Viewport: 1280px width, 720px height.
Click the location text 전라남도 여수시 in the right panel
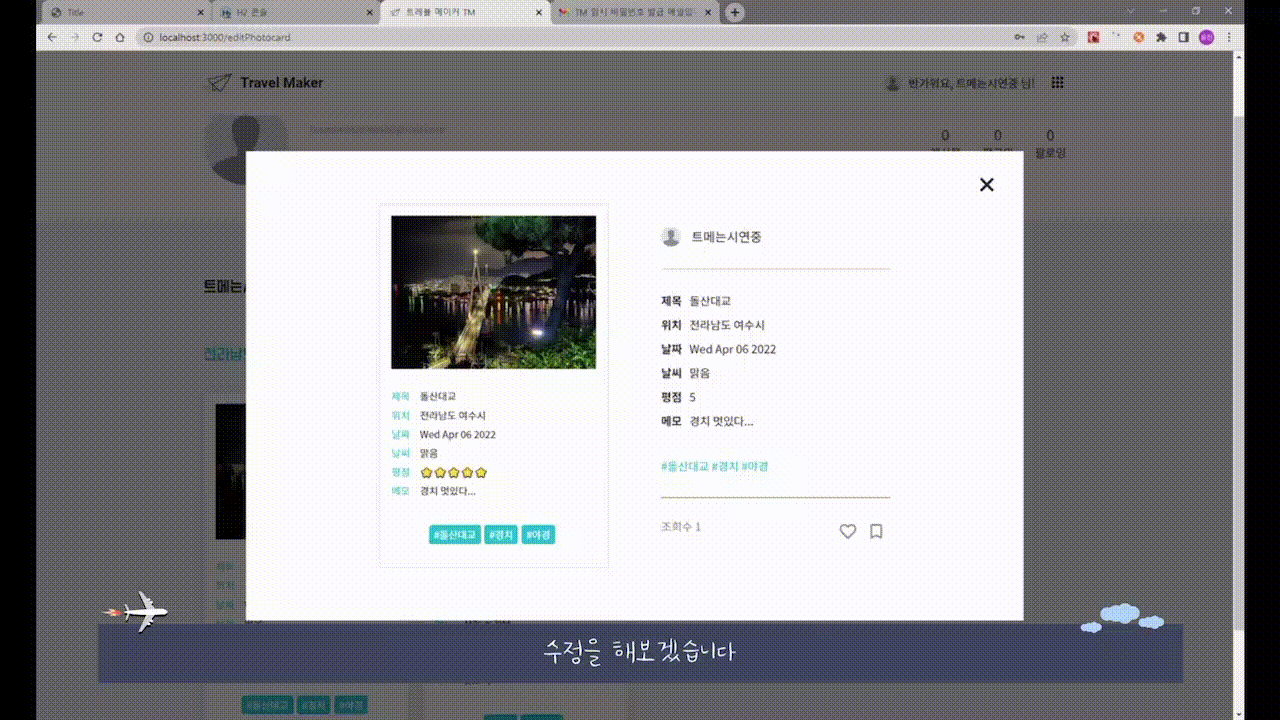coord(727,325)
